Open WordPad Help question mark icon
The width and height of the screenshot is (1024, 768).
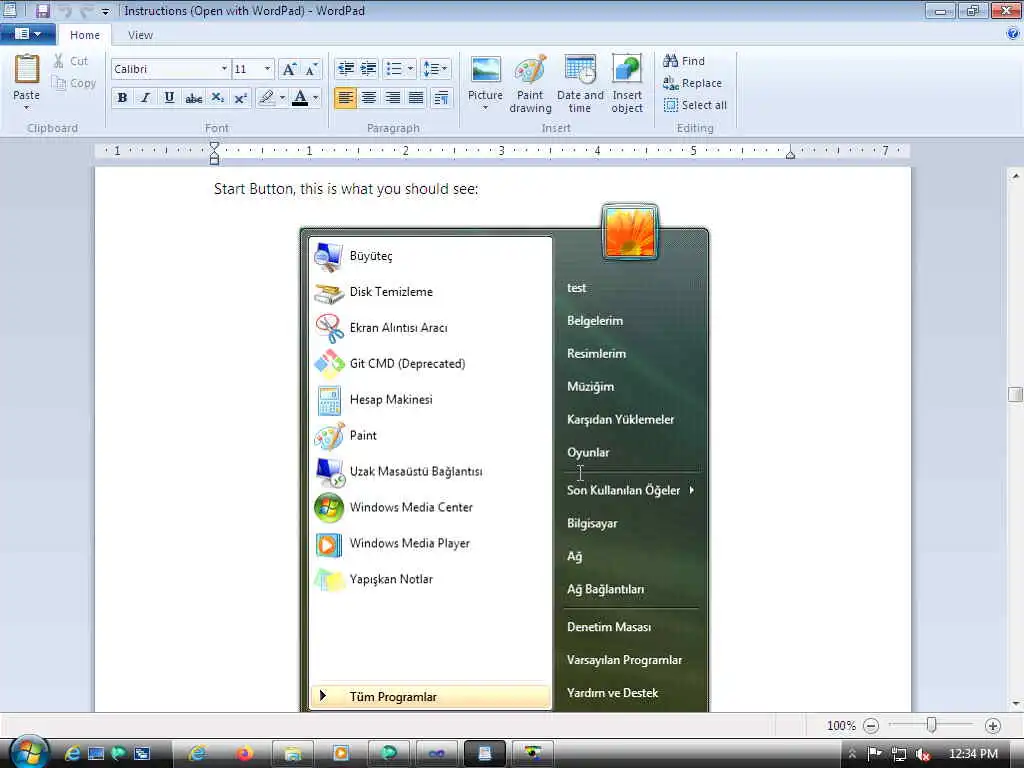click(1013, 34)
